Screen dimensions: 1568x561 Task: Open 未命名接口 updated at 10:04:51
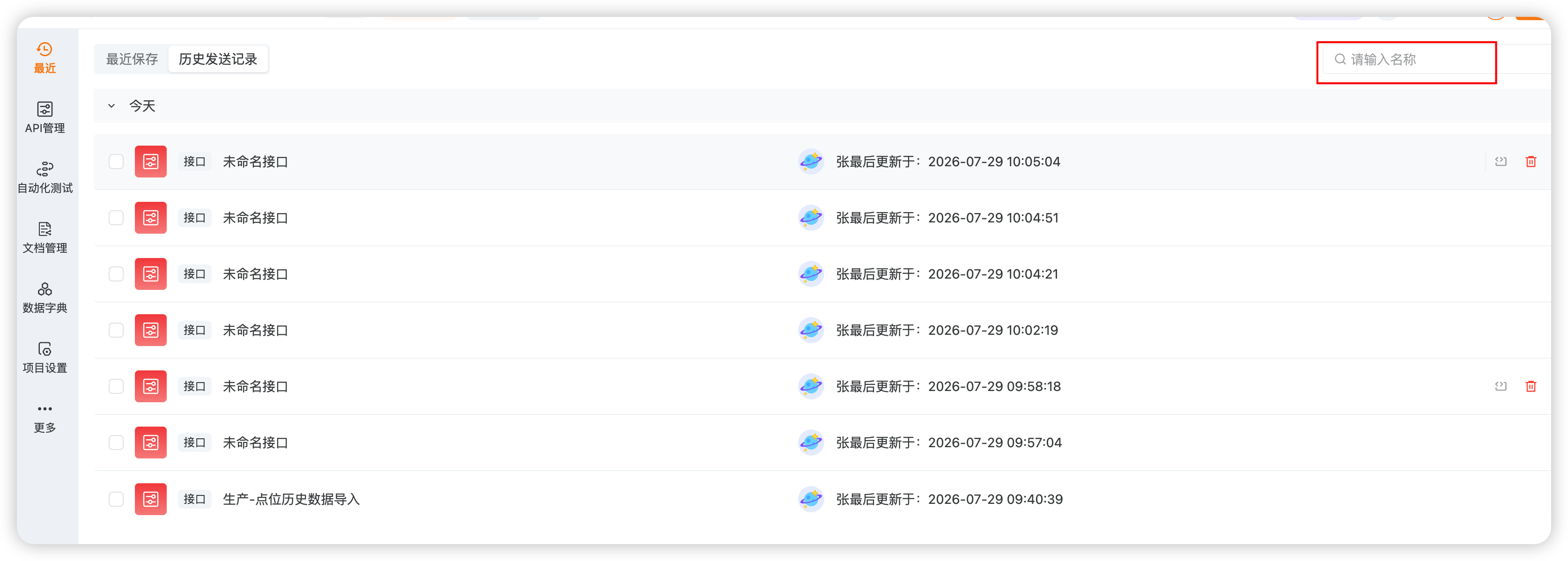[x=255, y=218]
